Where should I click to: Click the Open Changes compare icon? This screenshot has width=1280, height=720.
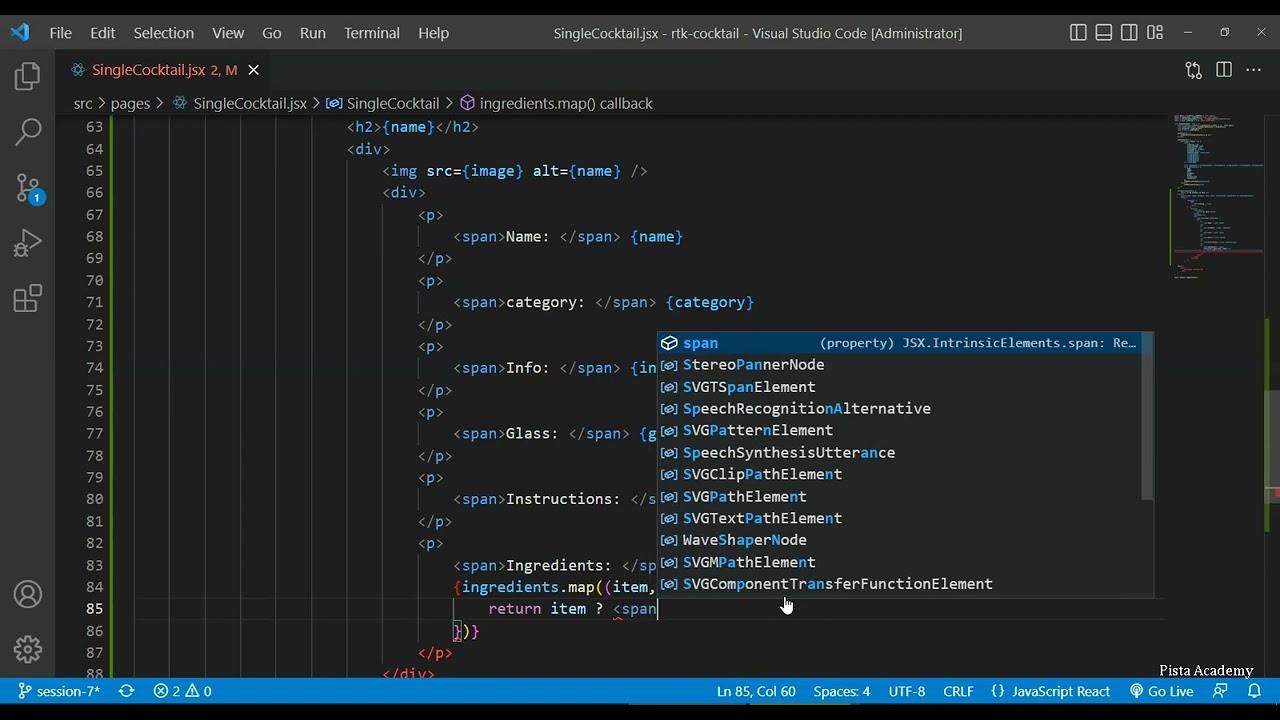click(x=1193, y=70)
